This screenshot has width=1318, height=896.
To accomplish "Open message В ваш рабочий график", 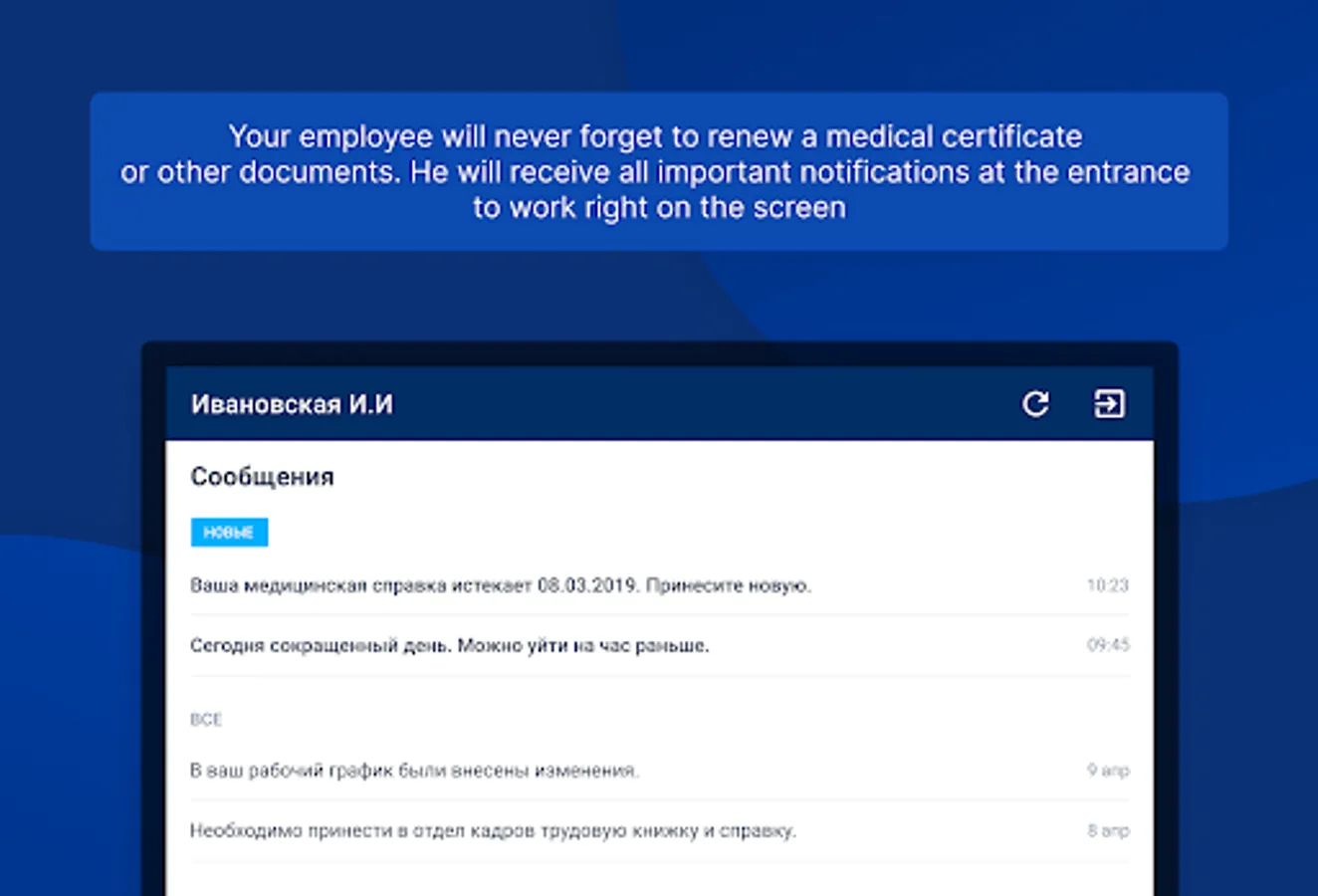I will point(659,771).
